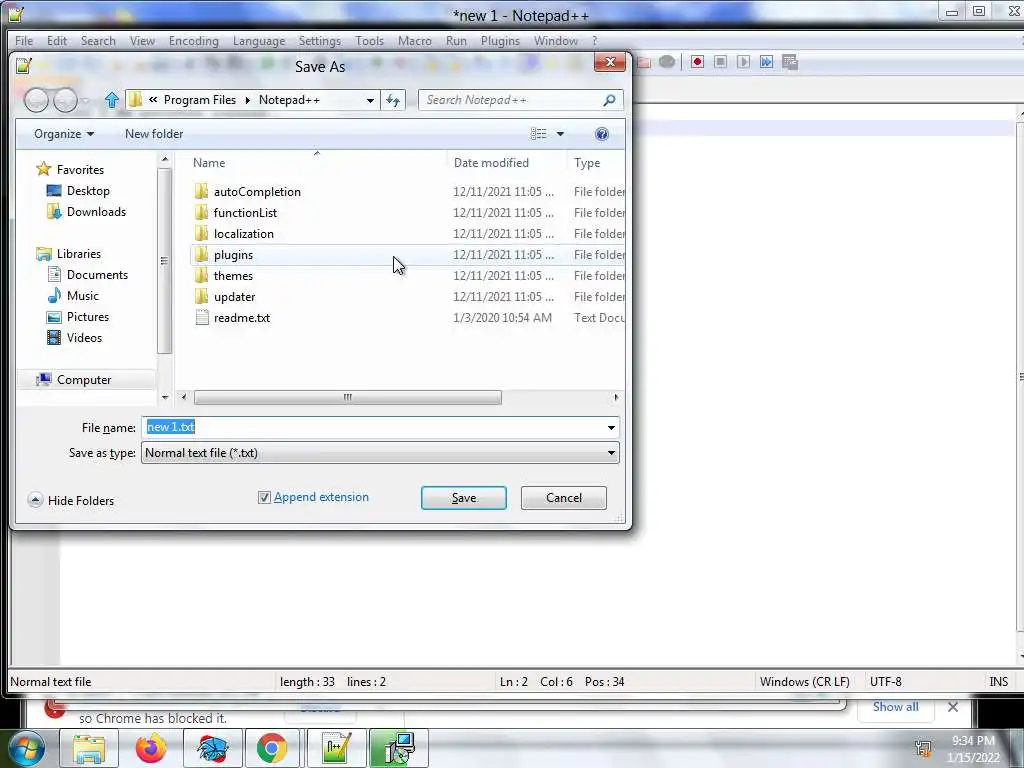
Task: Open the blue character app in taskbar
Action: (212, 748)
